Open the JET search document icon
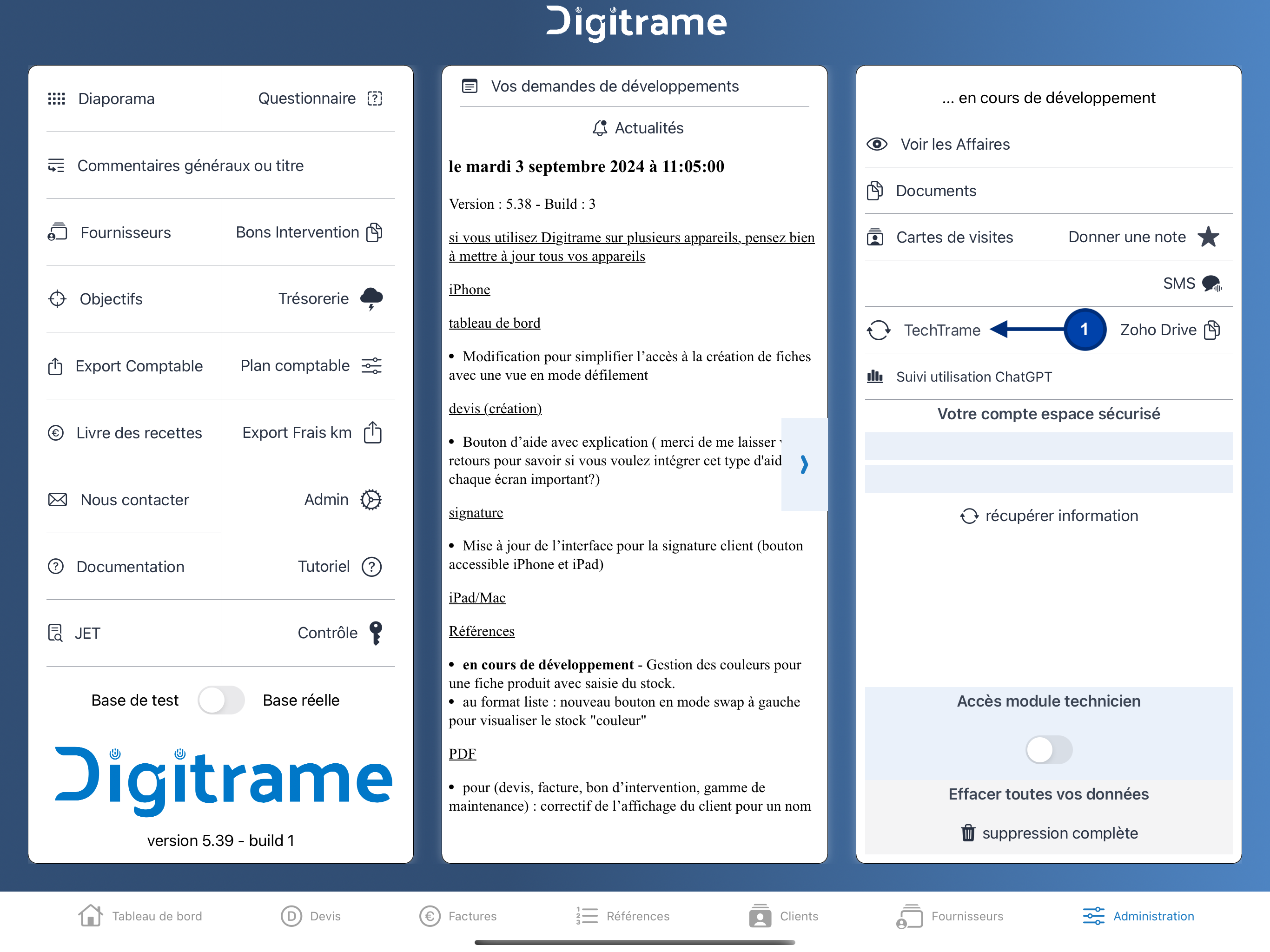Viewport: 1270px width, 952px height. [x=55, y=633]
